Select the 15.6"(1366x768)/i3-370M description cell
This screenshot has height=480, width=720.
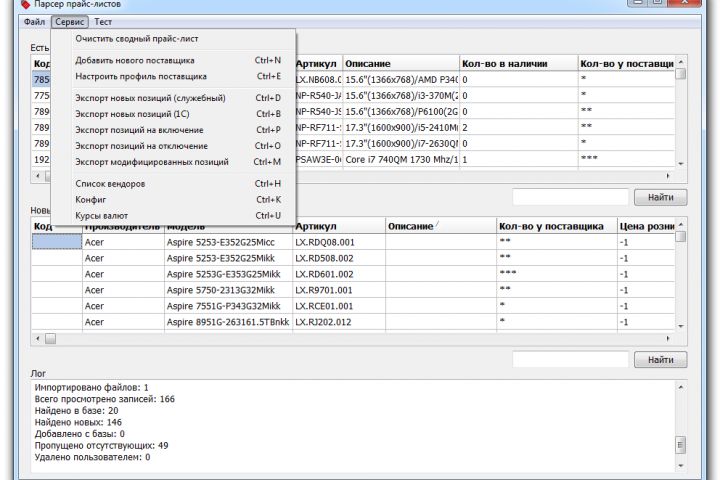pyautogui.click(x=400, y=96)
